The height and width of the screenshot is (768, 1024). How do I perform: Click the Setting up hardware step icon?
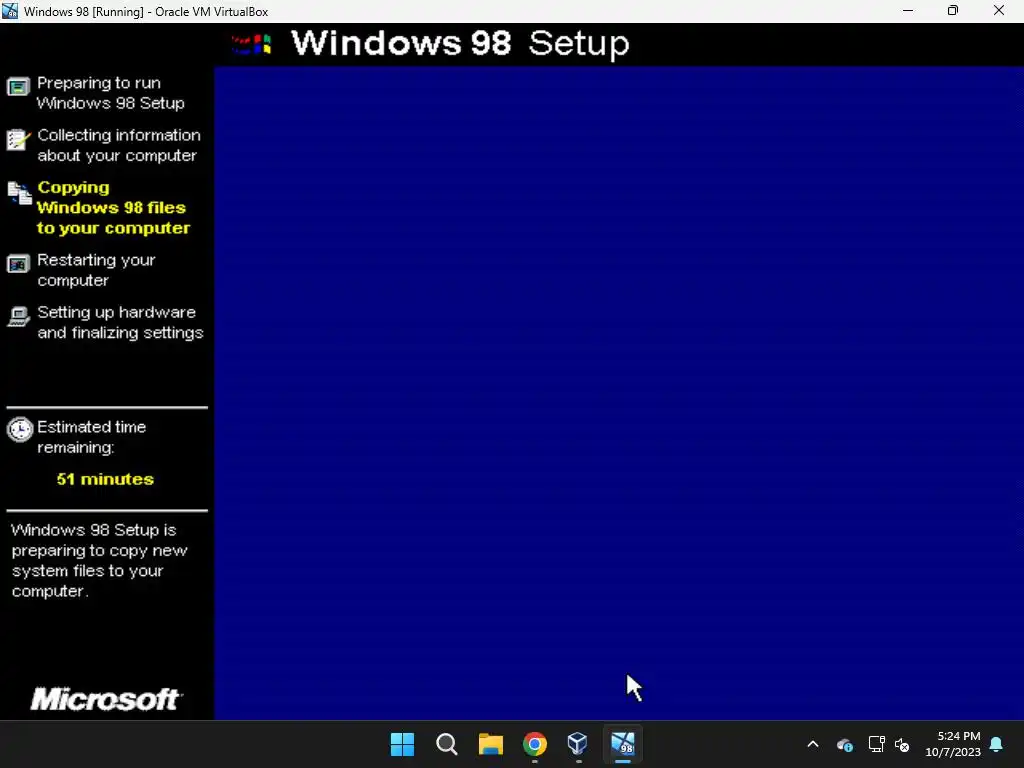click(x=18, y=317)
